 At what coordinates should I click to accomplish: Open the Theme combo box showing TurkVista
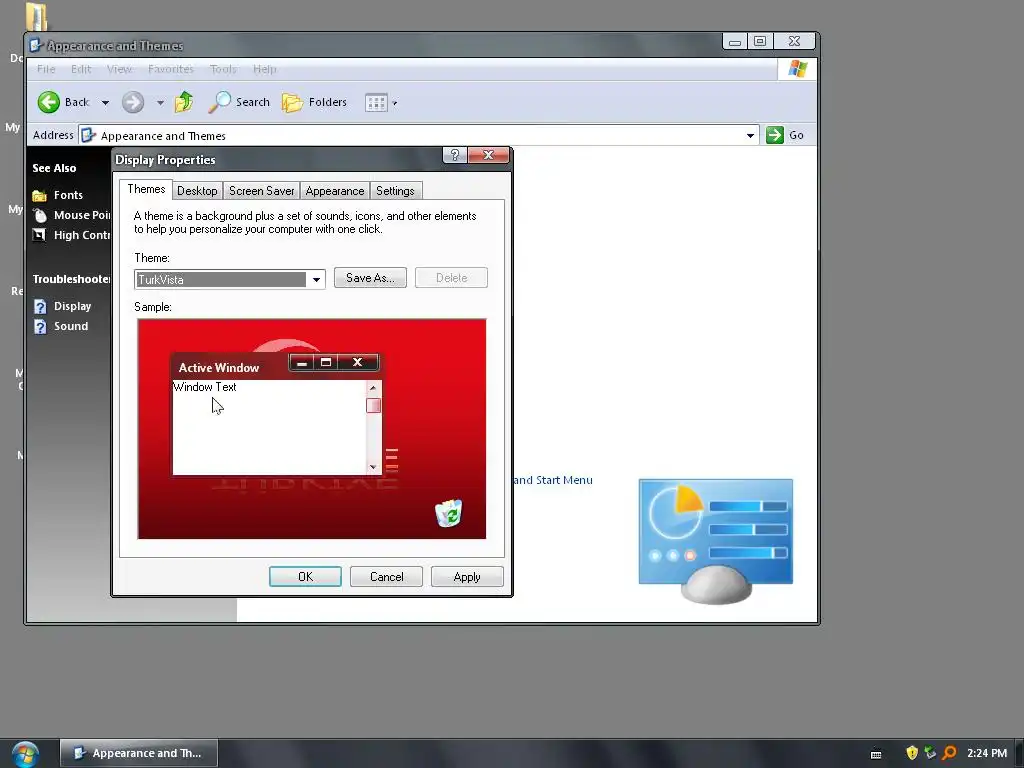(230, 280)
